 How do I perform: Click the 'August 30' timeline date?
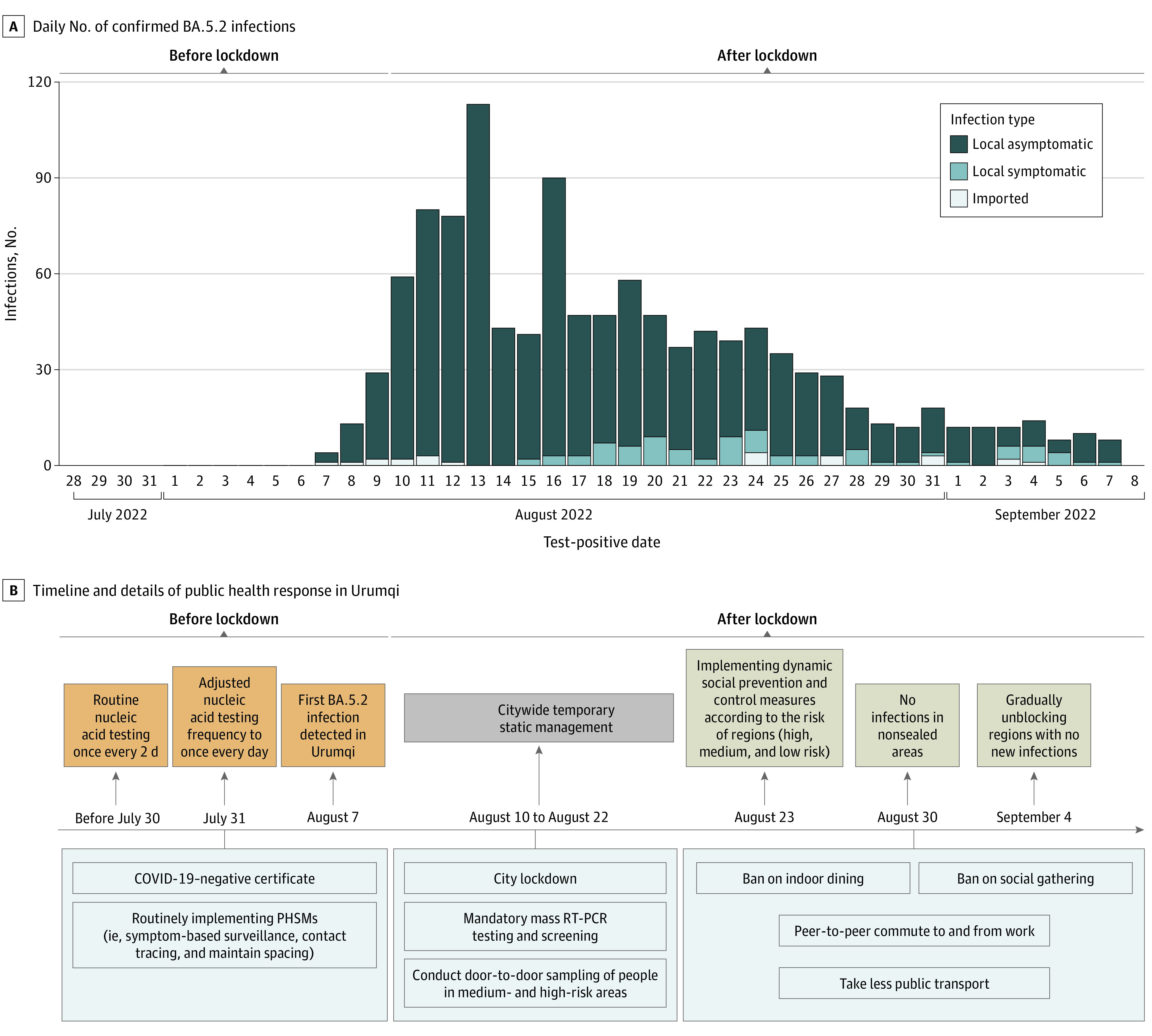pyautogui.click(x=907, y=818)
